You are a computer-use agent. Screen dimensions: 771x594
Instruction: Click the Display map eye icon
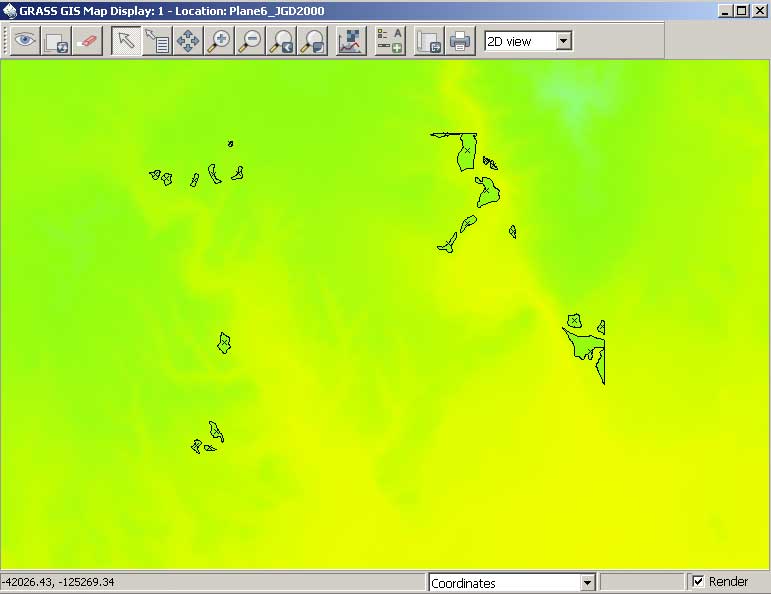(x=25, y=41)
